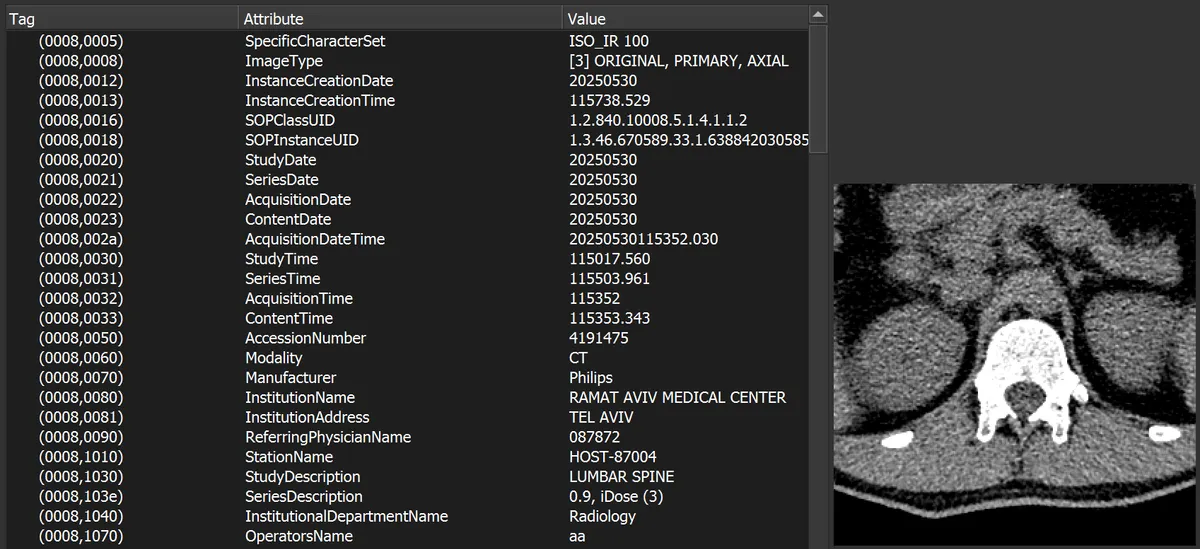Click the SeriesDescription attribute row
Viewport: 1200px width, 549px height.
pyautogui.click(x=407, y=496)
